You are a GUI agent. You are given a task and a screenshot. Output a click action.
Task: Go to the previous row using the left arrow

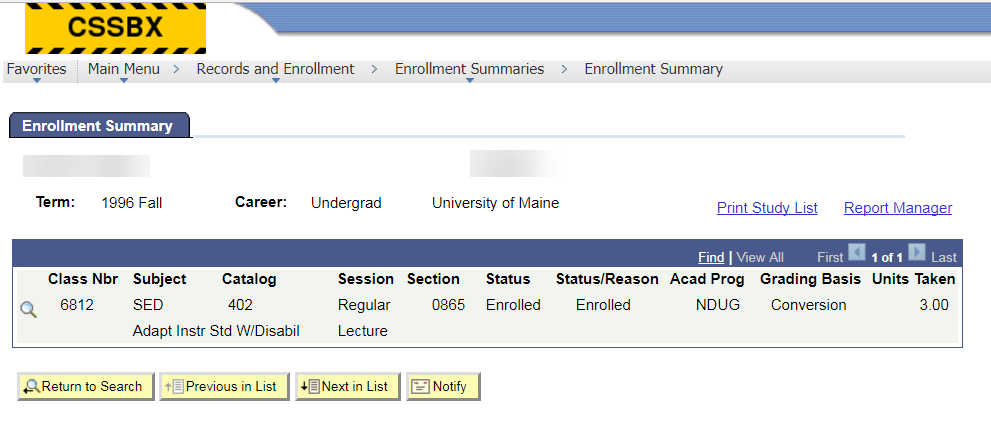[x=857, y=253]
